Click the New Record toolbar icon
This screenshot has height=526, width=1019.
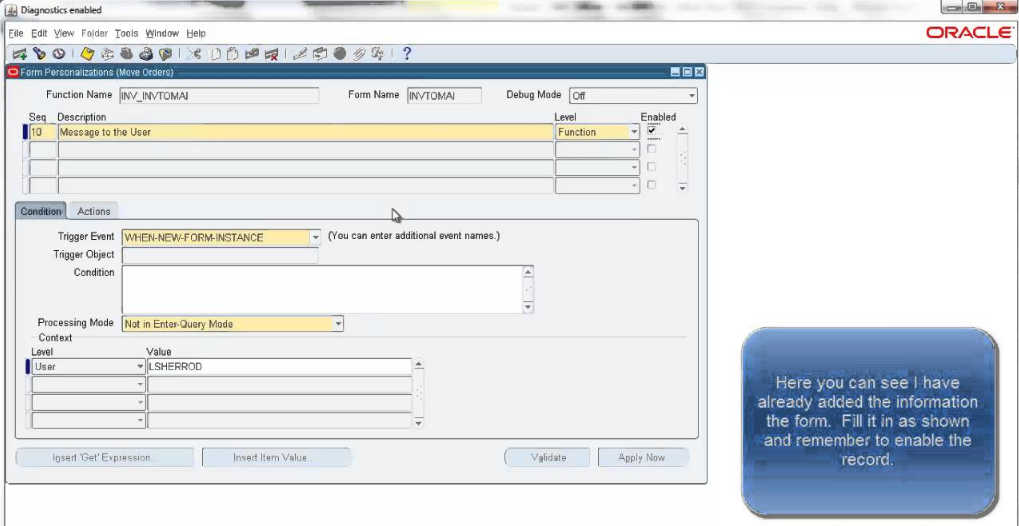[x=19, y=54]
